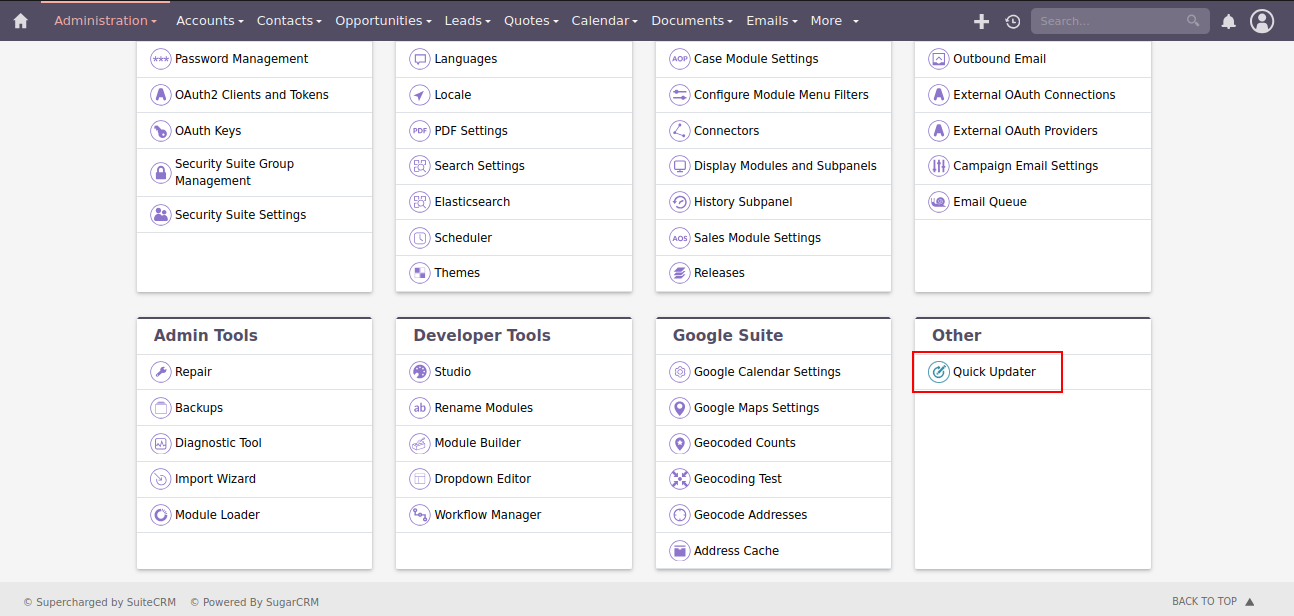Viewport: 1294px width, 616px height.
Task: Click the Repair wrench icon
Action: coord(160,372)
